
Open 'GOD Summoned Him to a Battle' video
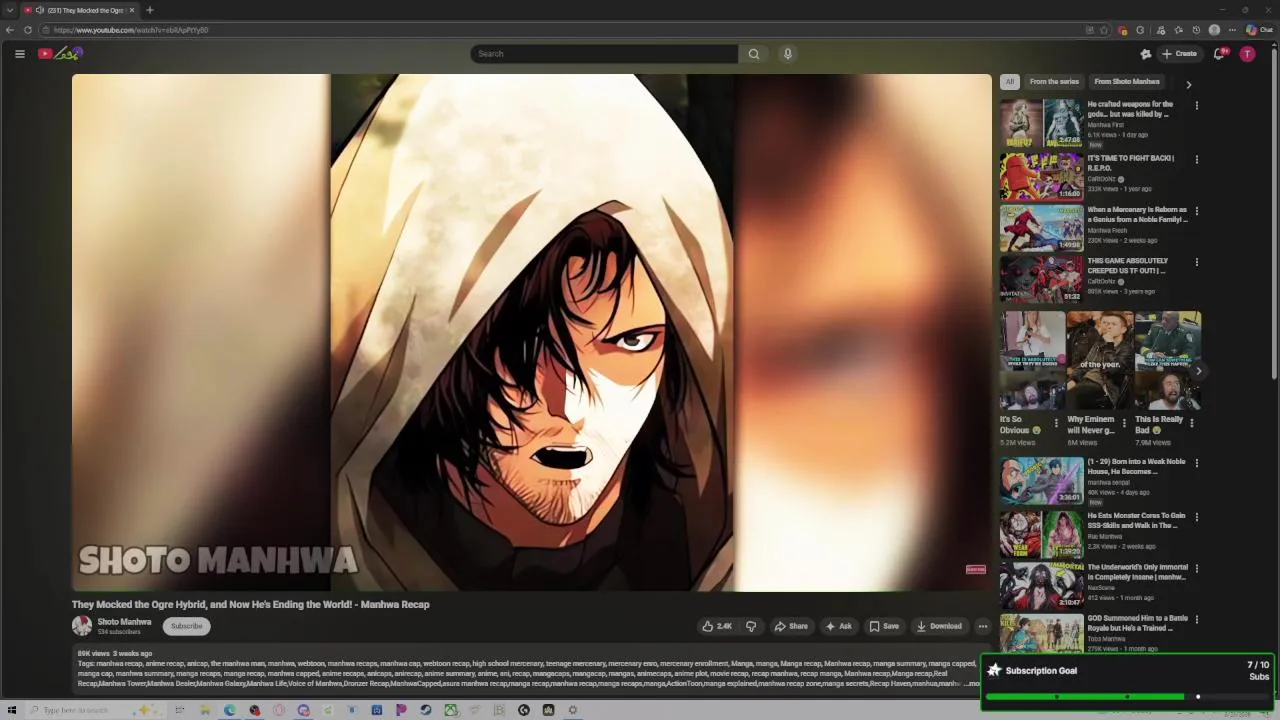click(x=1041, y=634)
